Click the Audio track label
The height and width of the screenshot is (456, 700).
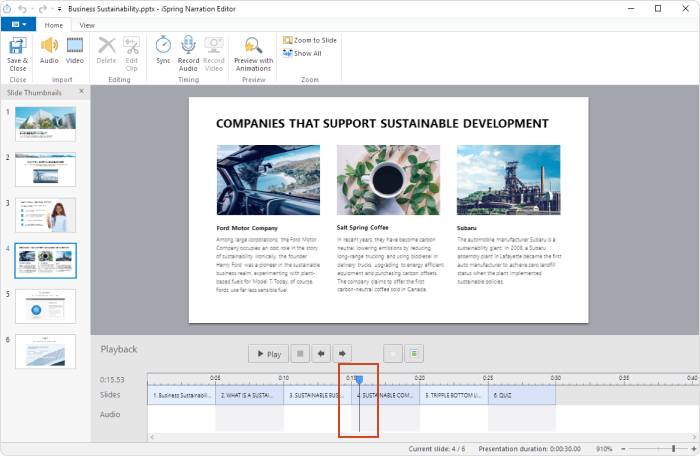click(x=110, y=414)
